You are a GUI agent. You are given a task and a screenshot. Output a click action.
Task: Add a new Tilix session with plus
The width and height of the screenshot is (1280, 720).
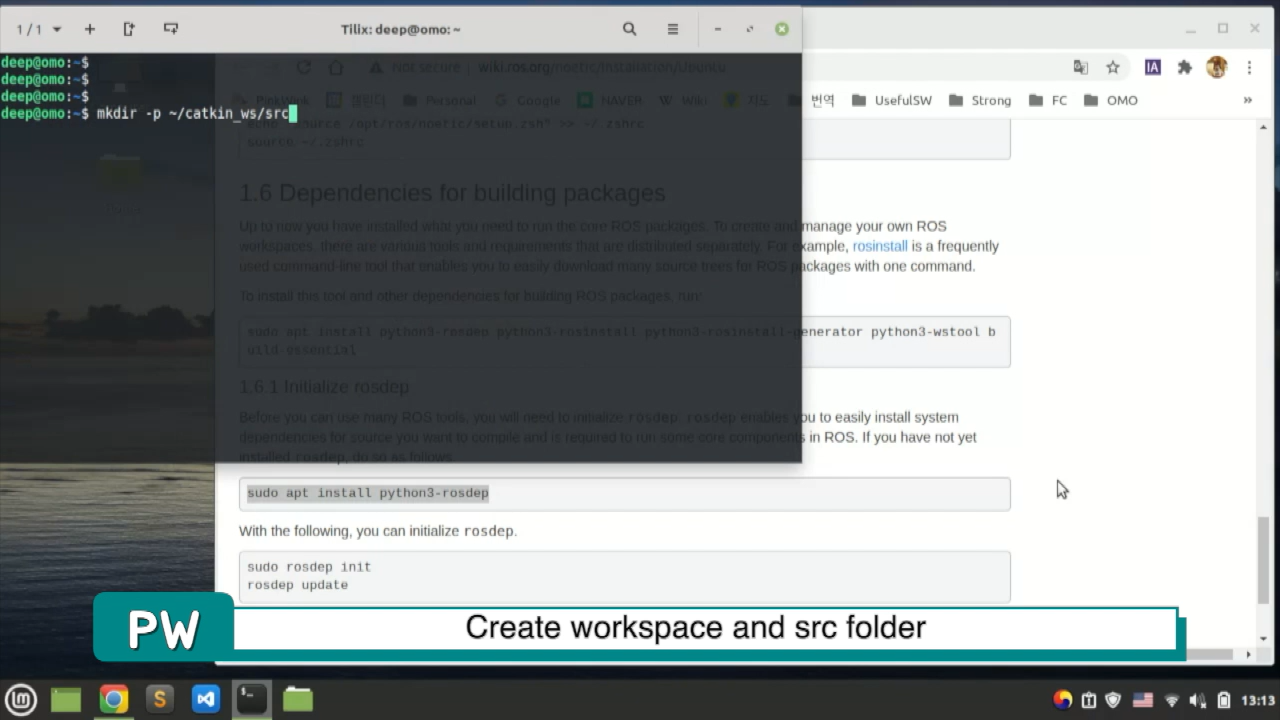point(89,29)
